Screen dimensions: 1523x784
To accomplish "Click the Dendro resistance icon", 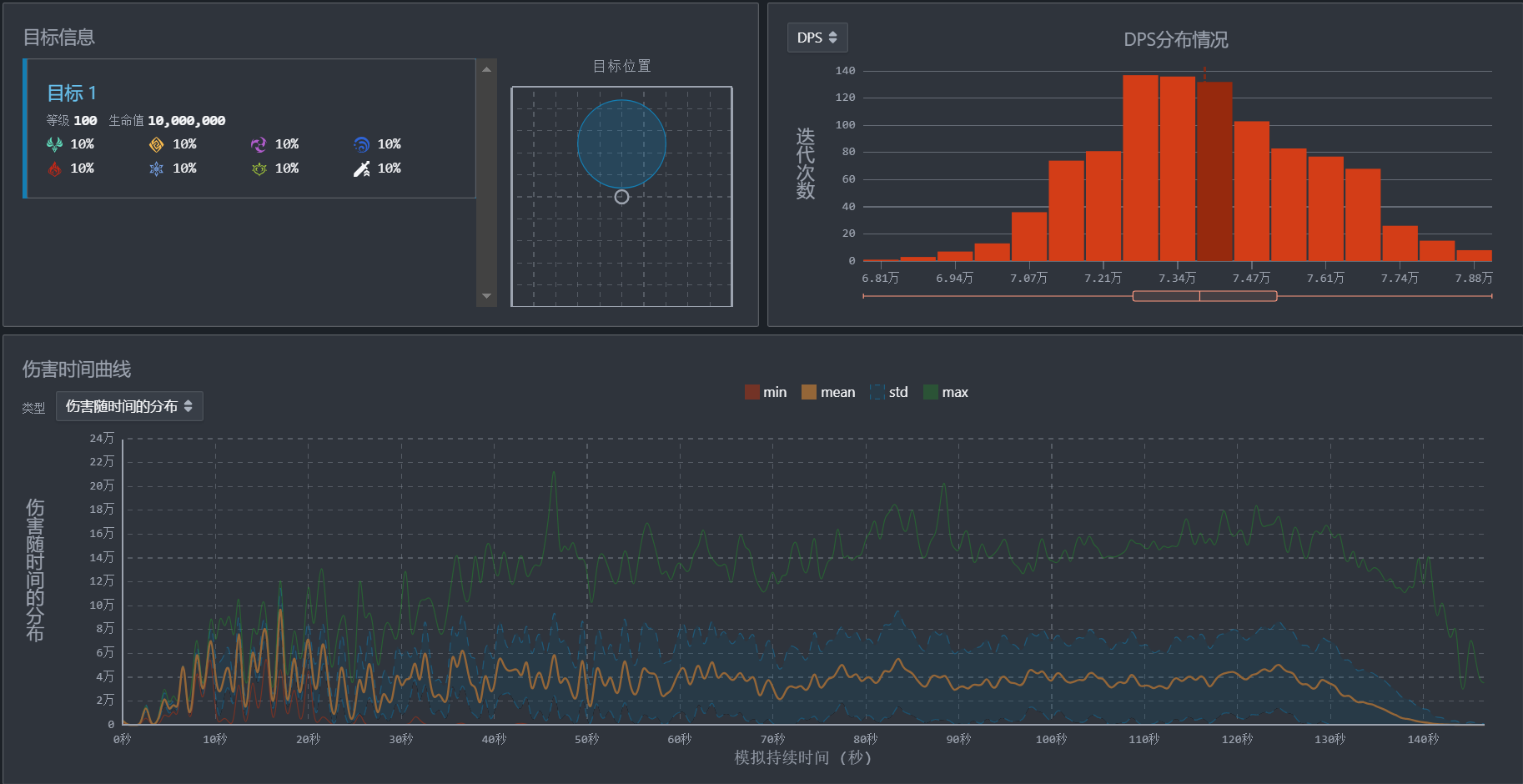I will tap(259, 168).
